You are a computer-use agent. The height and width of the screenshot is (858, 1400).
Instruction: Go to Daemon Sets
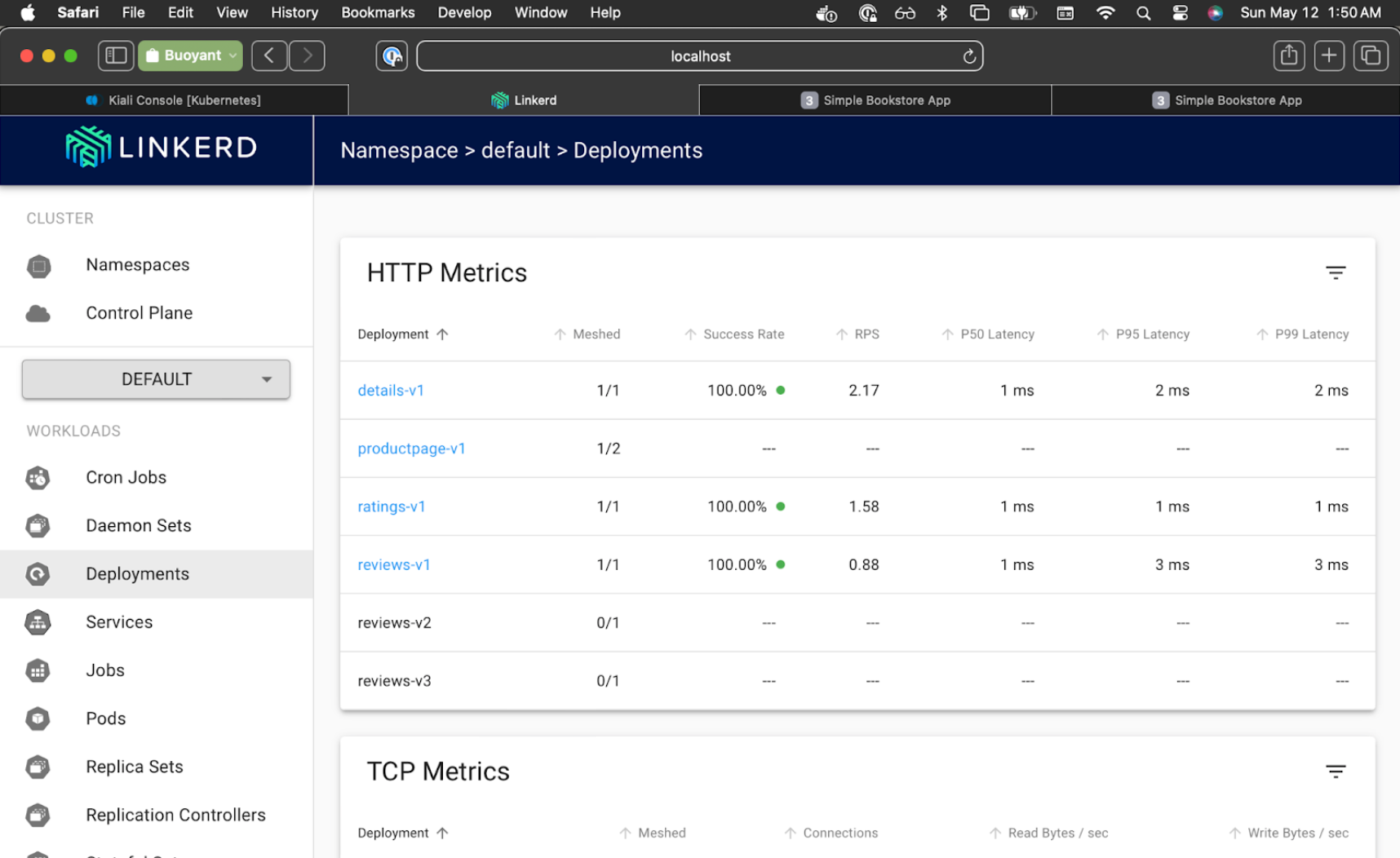click(138, 526)
